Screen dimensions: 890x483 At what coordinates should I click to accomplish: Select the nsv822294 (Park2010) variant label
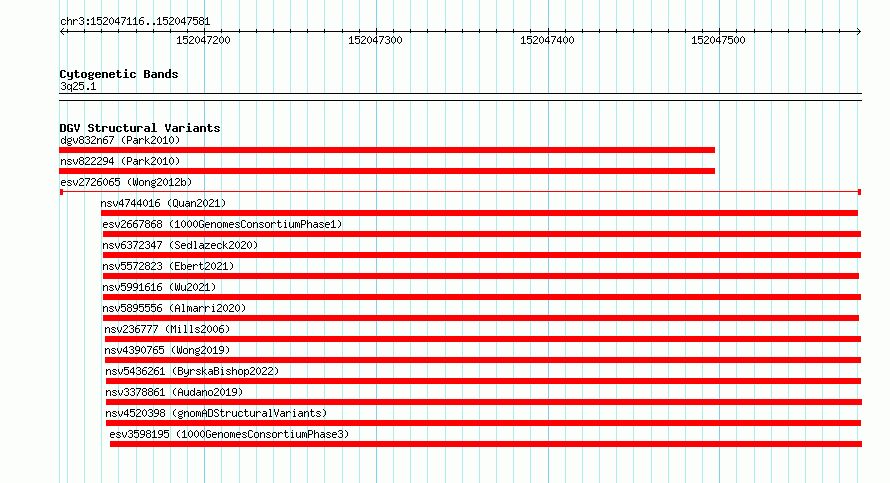coord(120,161)
